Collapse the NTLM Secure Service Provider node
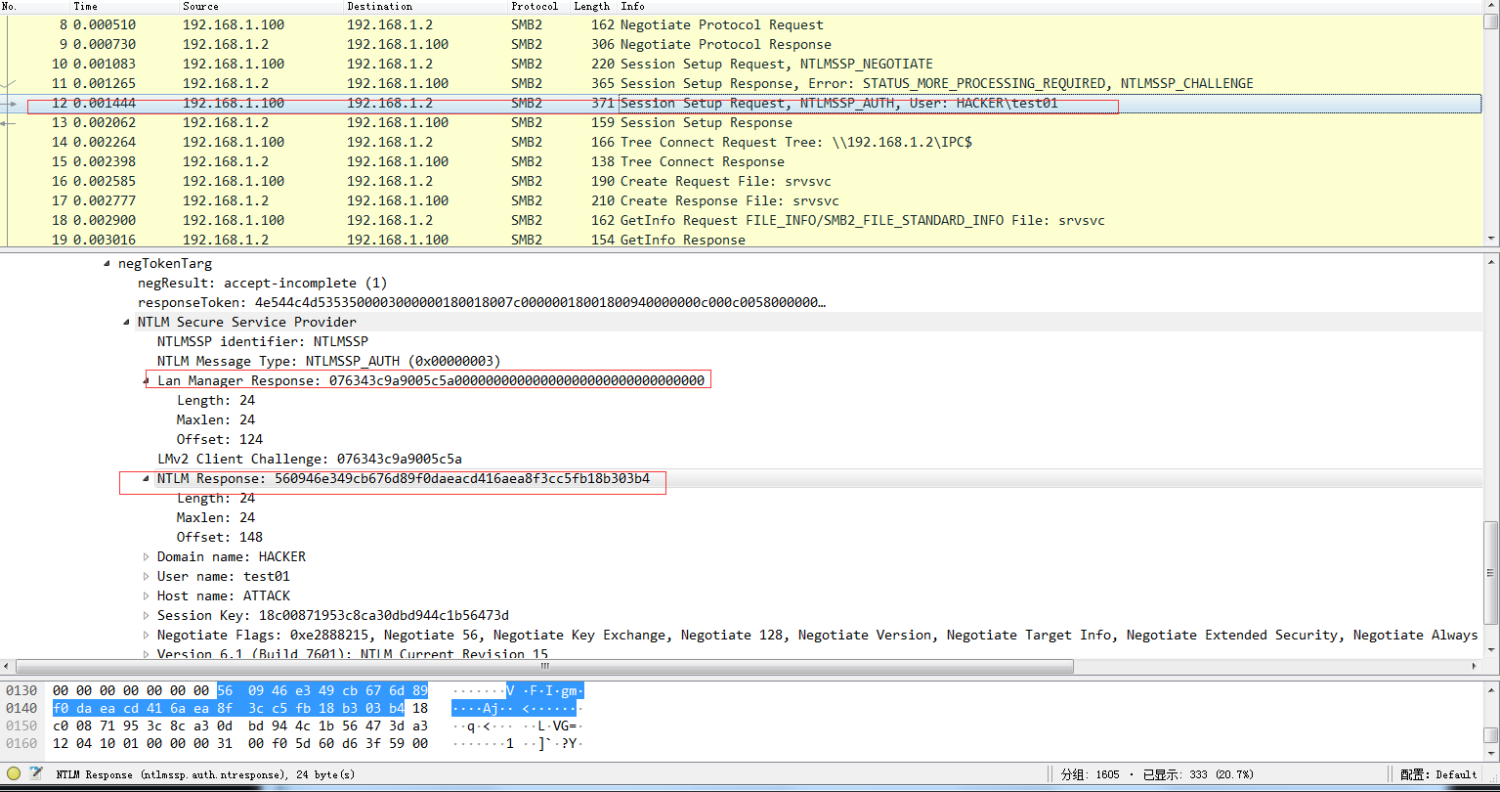The height and width of the screenshot is (792, 1500). tap(127, 322)
